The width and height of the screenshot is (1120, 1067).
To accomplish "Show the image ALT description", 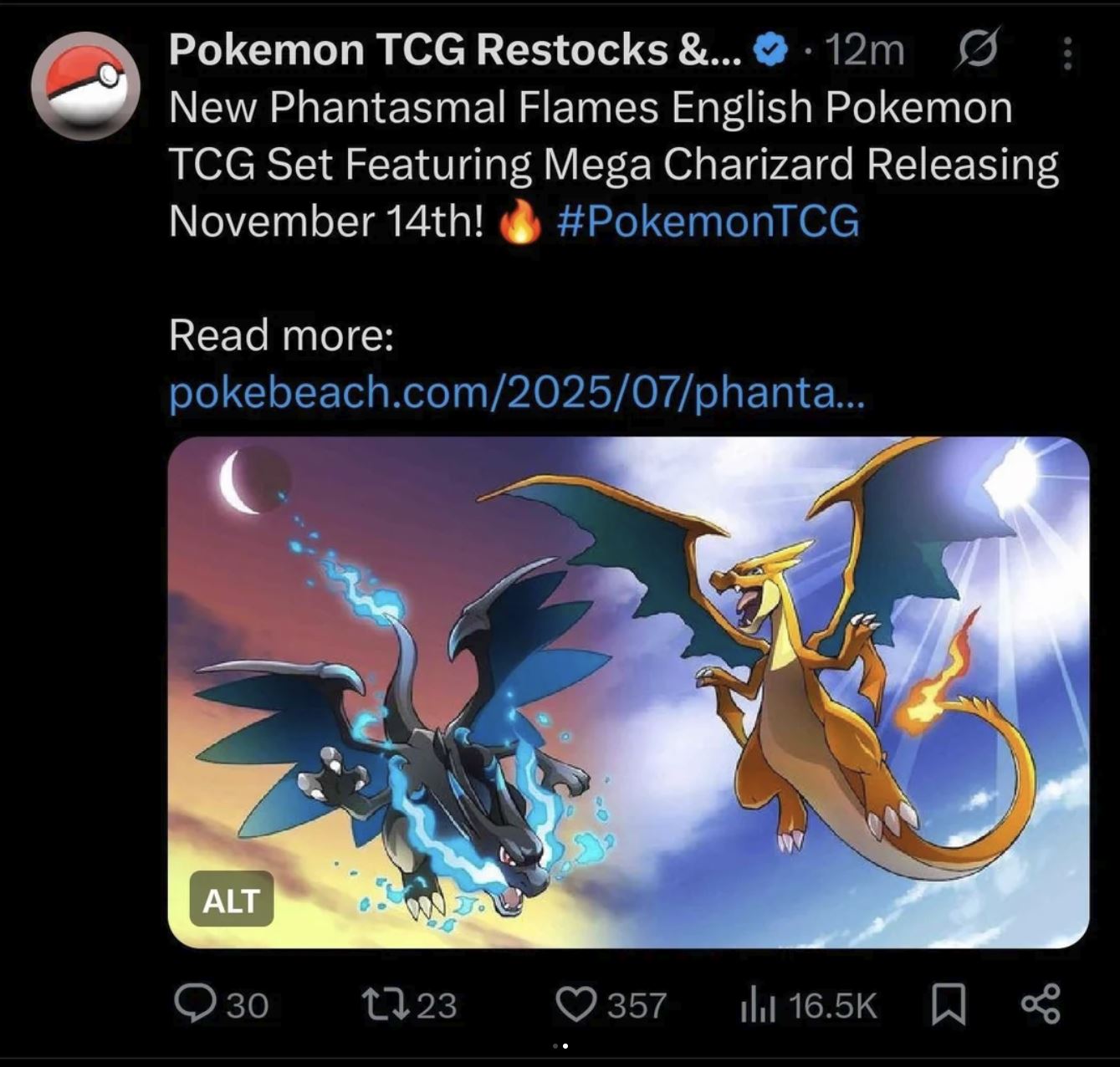I will coord(232,900).
